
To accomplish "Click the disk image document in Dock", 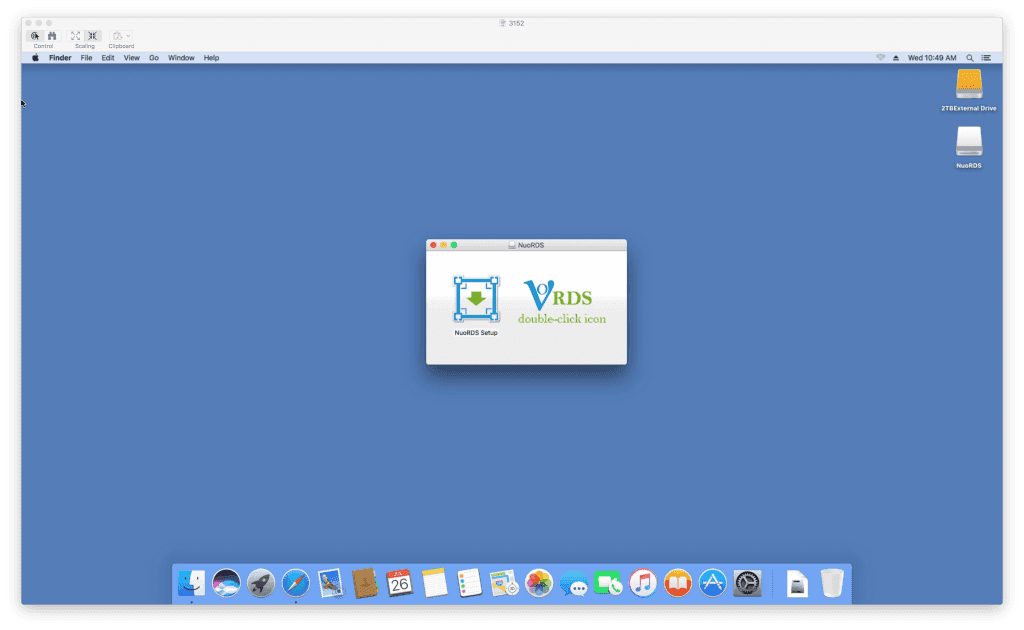I will pos(797,584).
